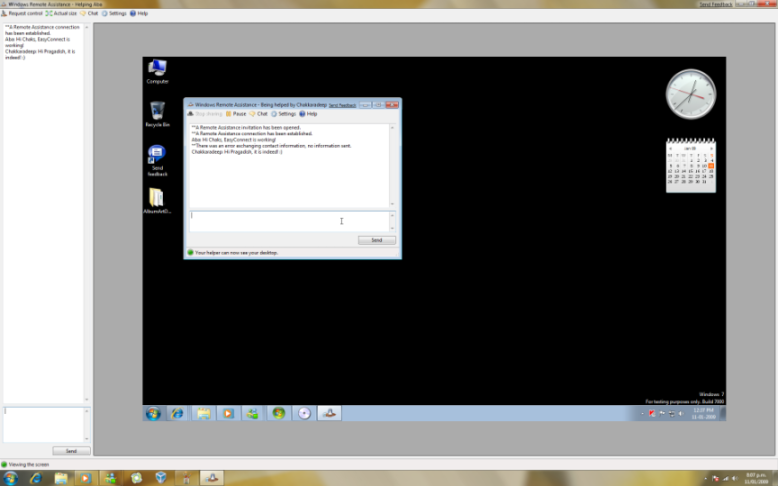Click volume icon in the remote system tray
The width and height of the screenshot is (778, 486).
[681, 414]
